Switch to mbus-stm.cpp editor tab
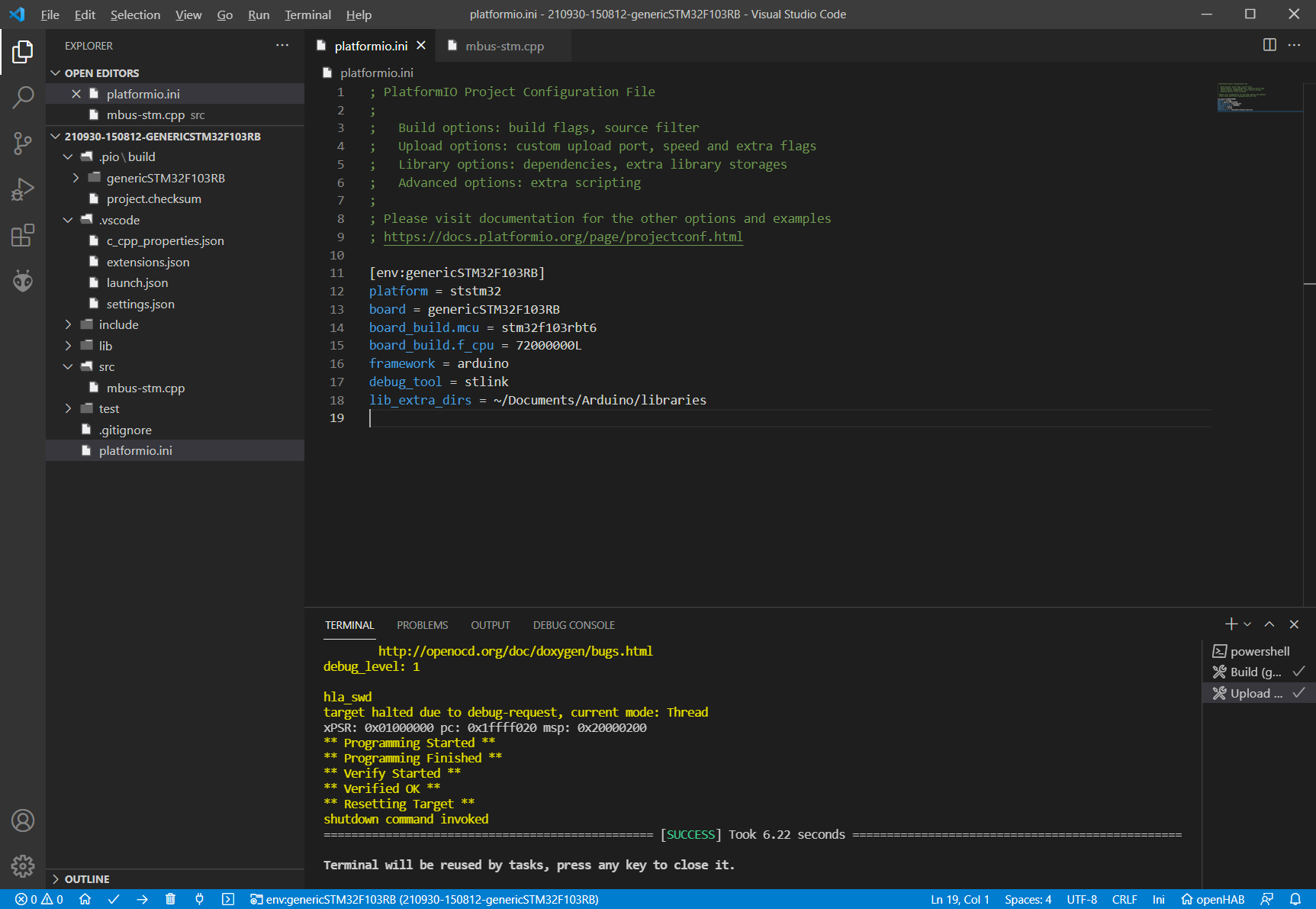Viewport: 1316px width, 909px height. point(504,46)
